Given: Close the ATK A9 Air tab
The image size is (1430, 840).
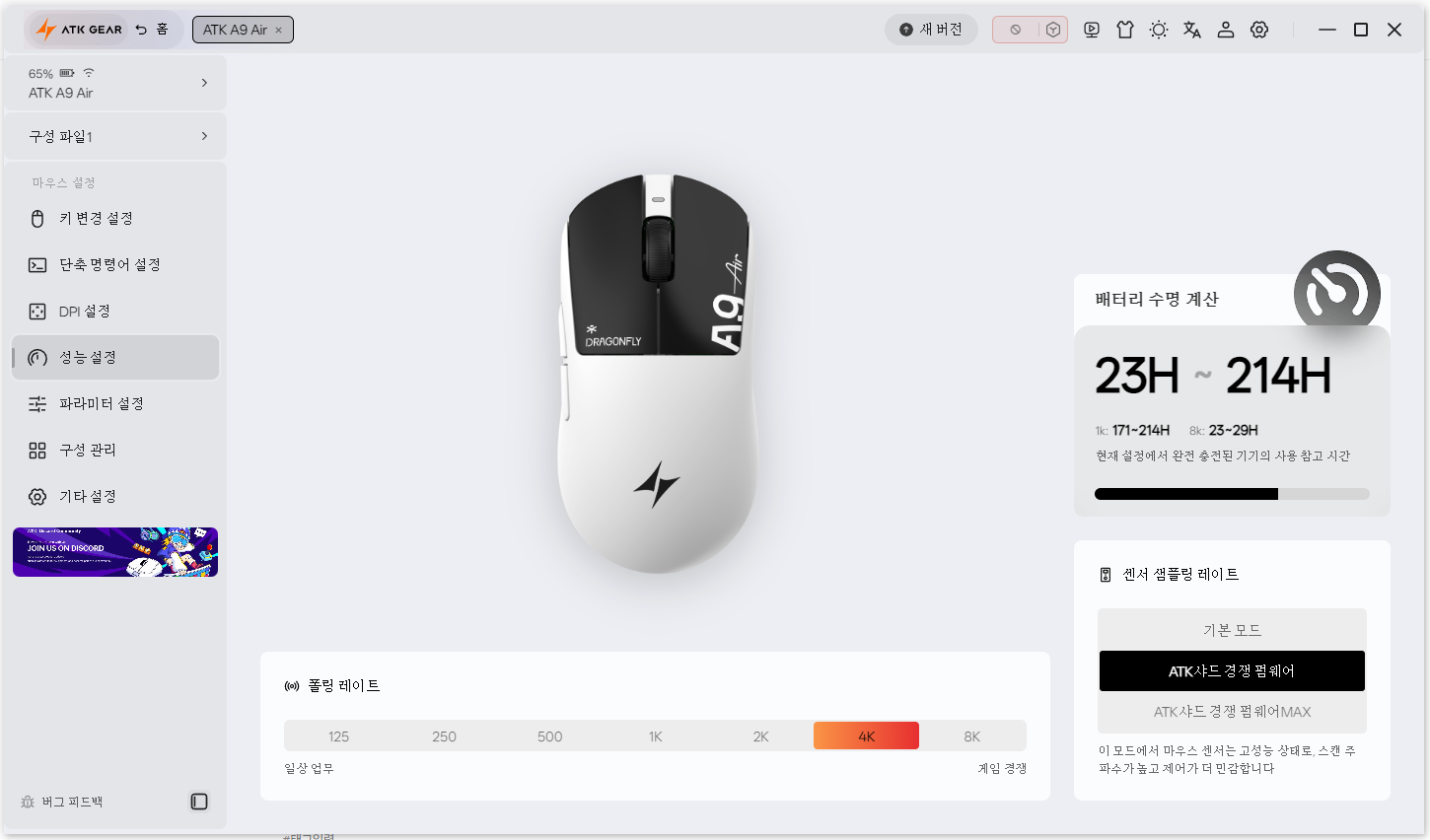Looking at the screenshot, I should [279, 31].
